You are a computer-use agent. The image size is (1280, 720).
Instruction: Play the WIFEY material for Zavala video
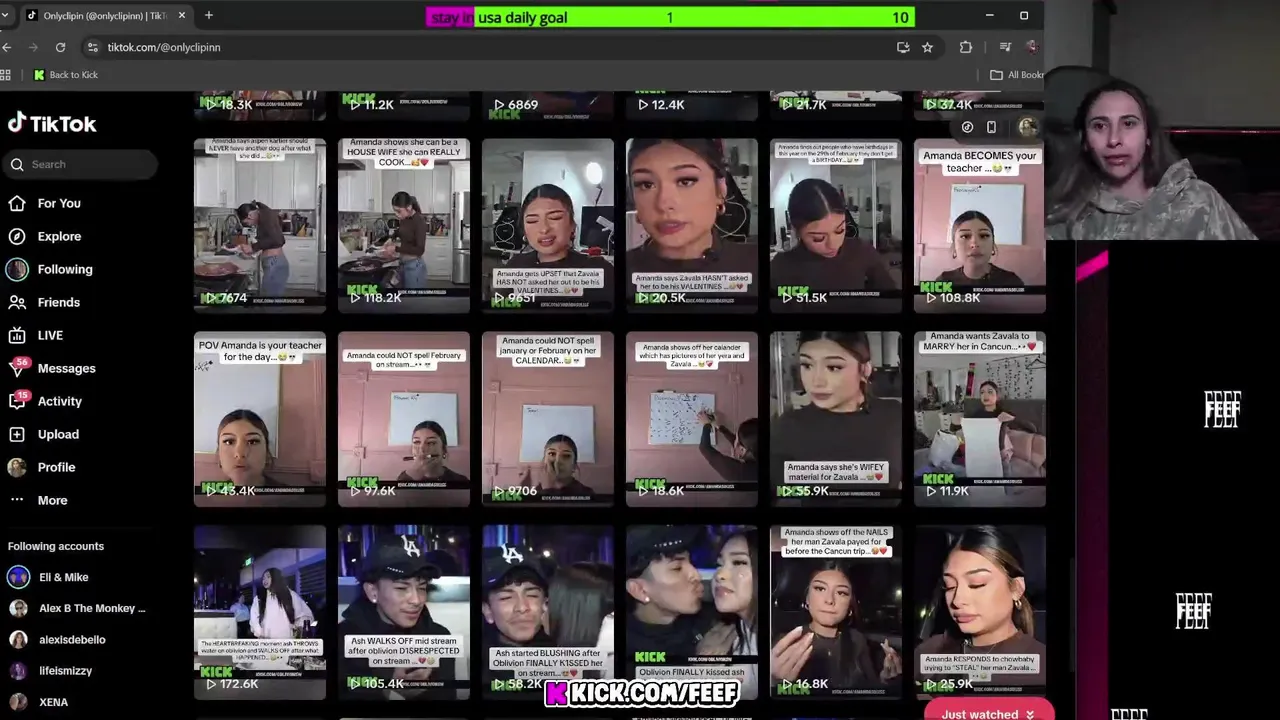836,419
